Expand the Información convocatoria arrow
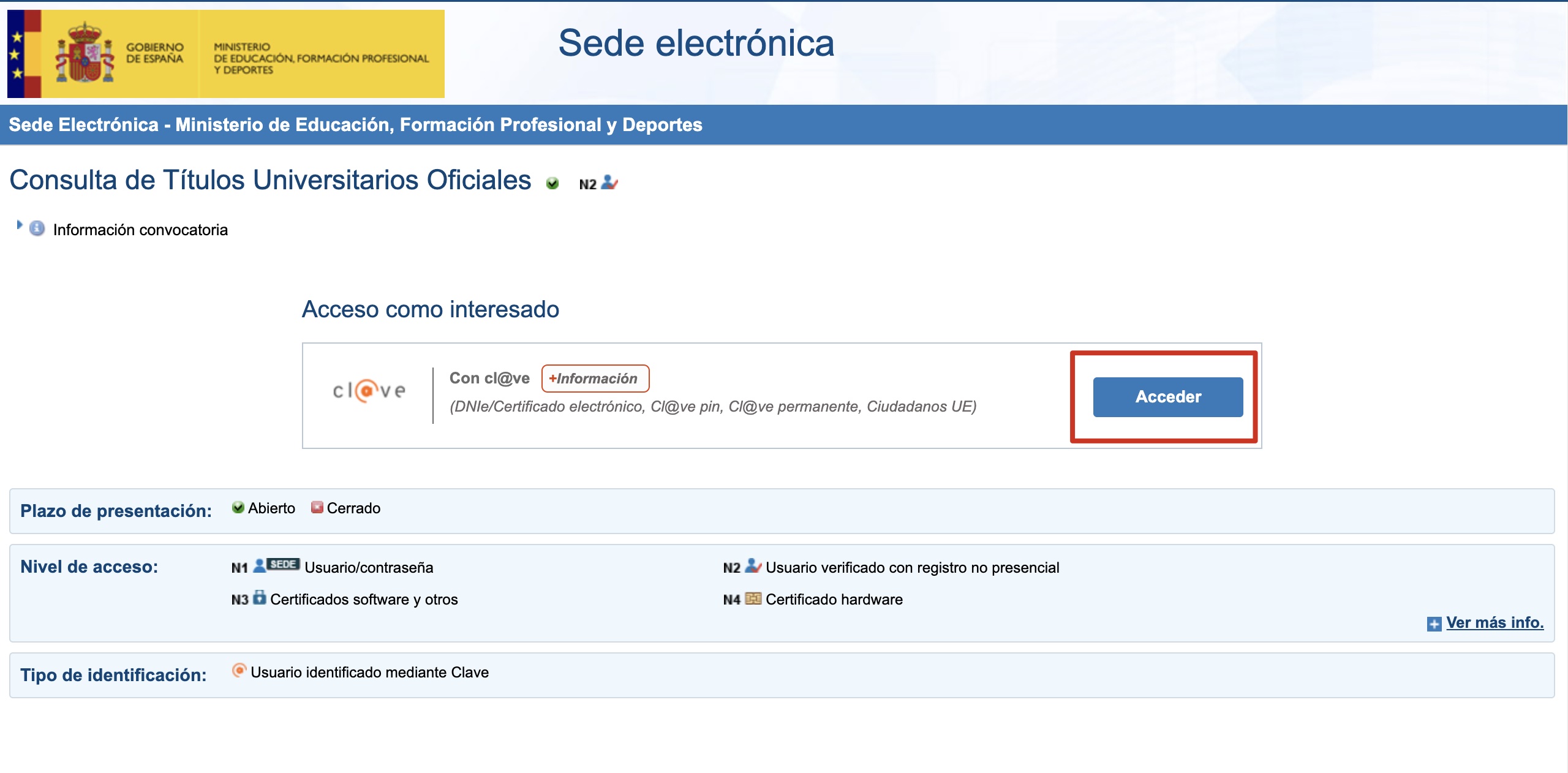Image resolution: width=1568 pixels, height=773 pixels. point(19,225)
